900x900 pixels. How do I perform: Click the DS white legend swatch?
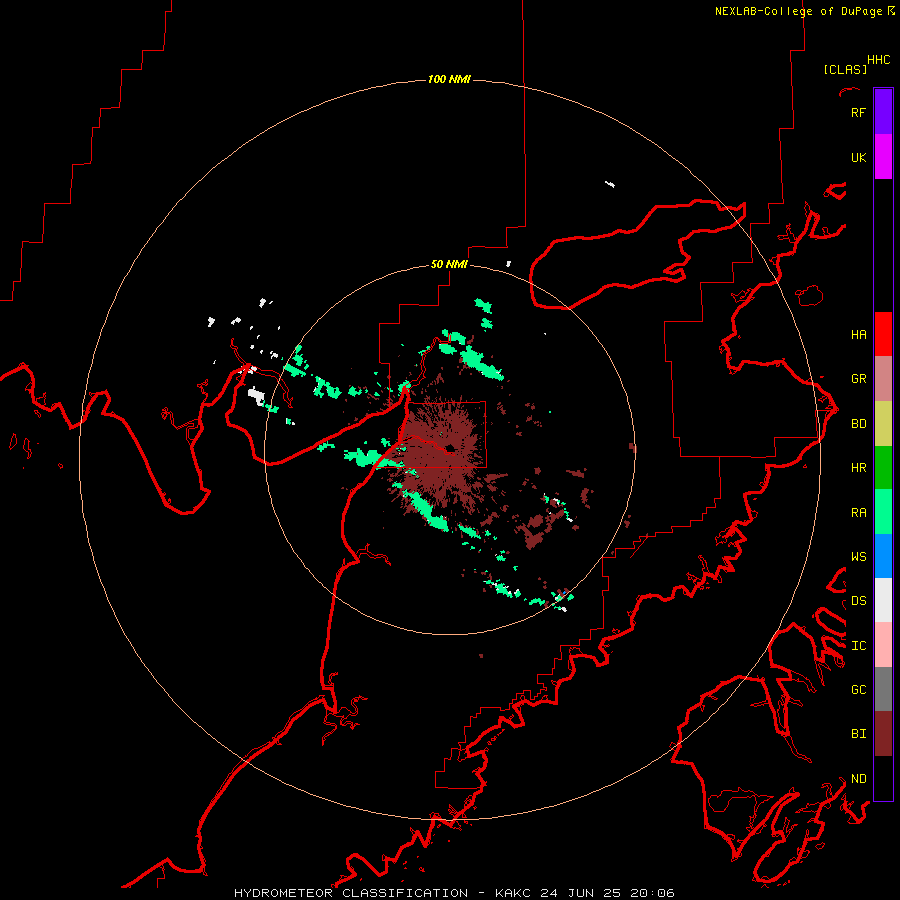(x=883, y=600)
